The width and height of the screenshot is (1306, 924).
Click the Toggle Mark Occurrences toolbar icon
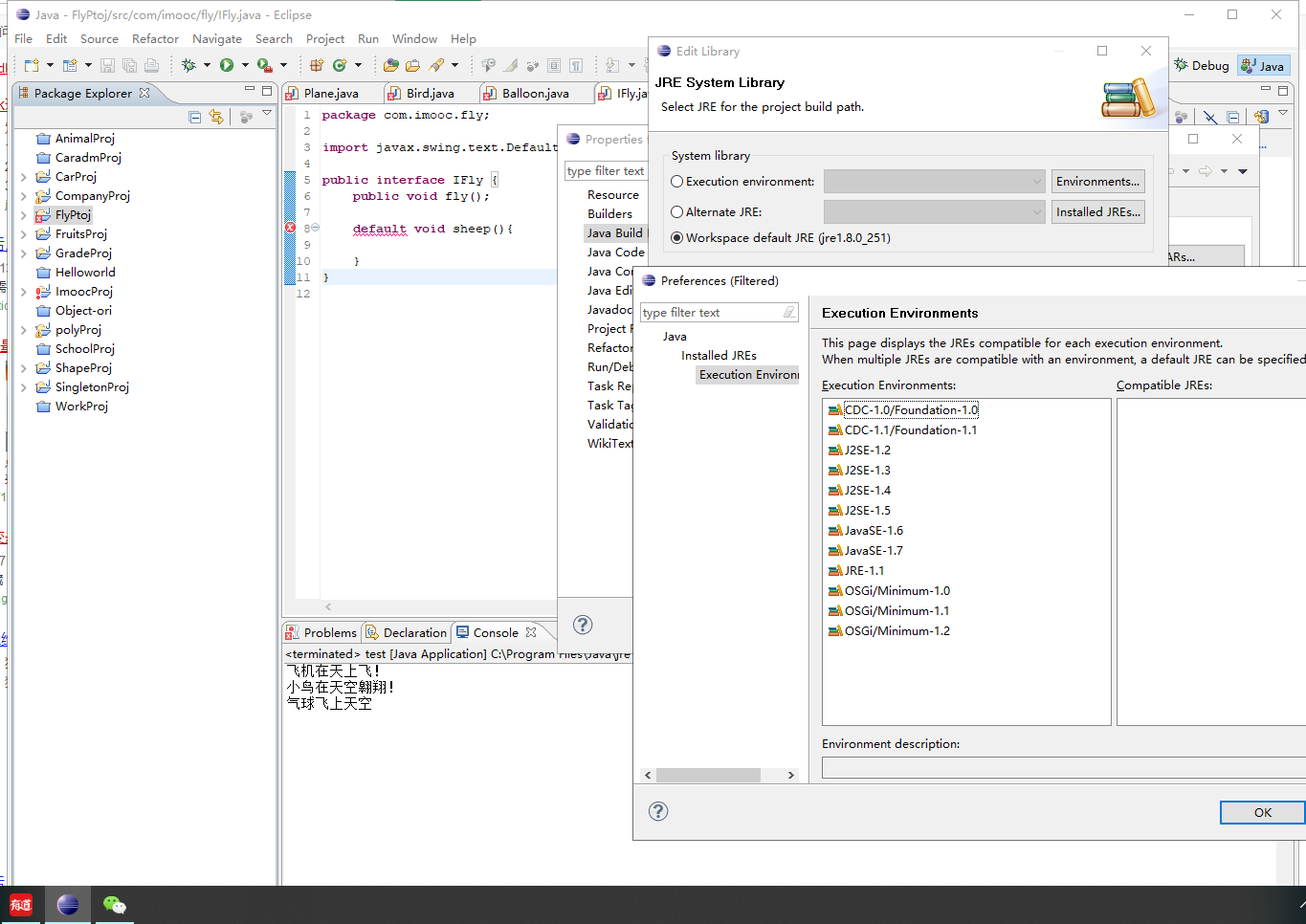511,65
